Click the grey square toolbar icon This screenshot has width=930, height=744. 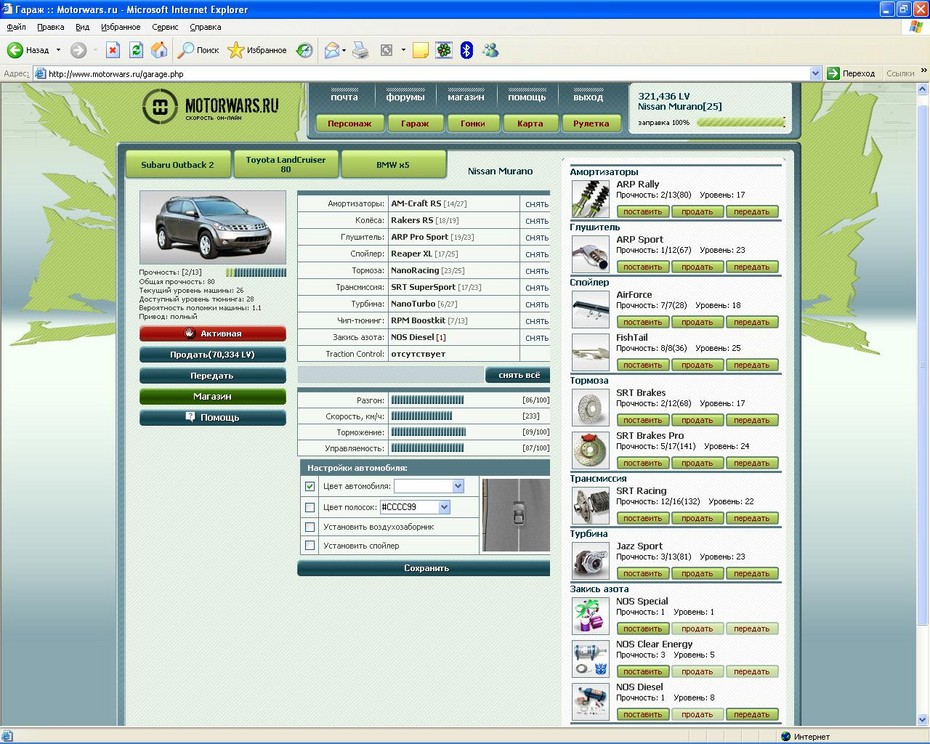coord(386,50)
